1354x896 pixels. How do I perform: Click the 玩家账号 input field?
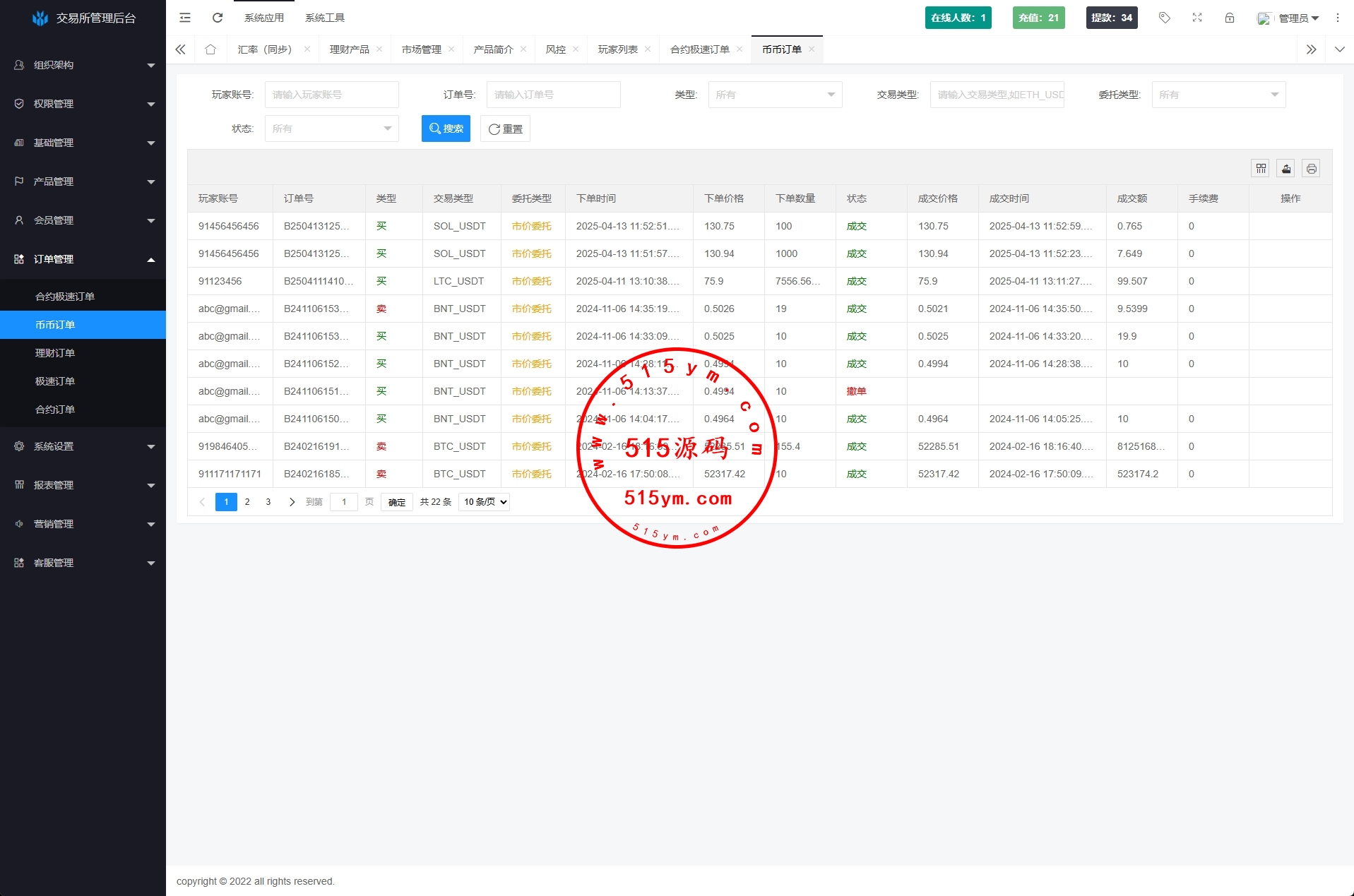tap(331, 95)
